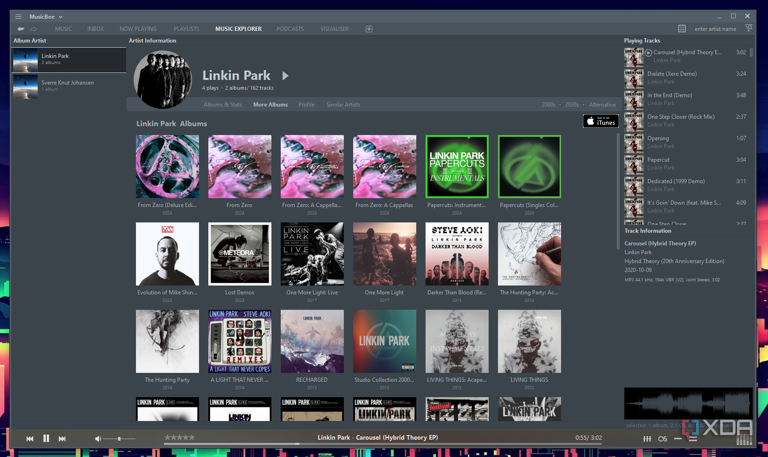This screenshot has width=768, height=457.
Task: Open the Lost Demos album cover
Action: point(240,254)
